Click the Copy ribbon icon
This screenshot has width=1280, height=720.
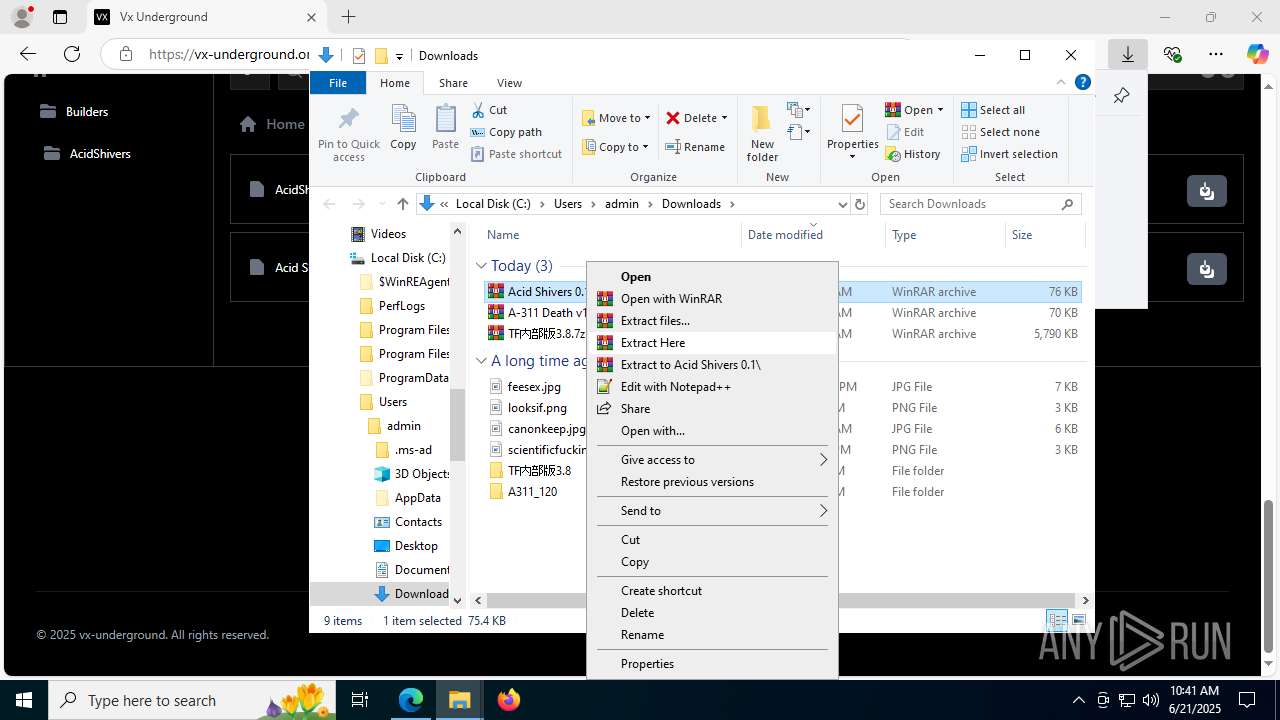pos(403,127)
